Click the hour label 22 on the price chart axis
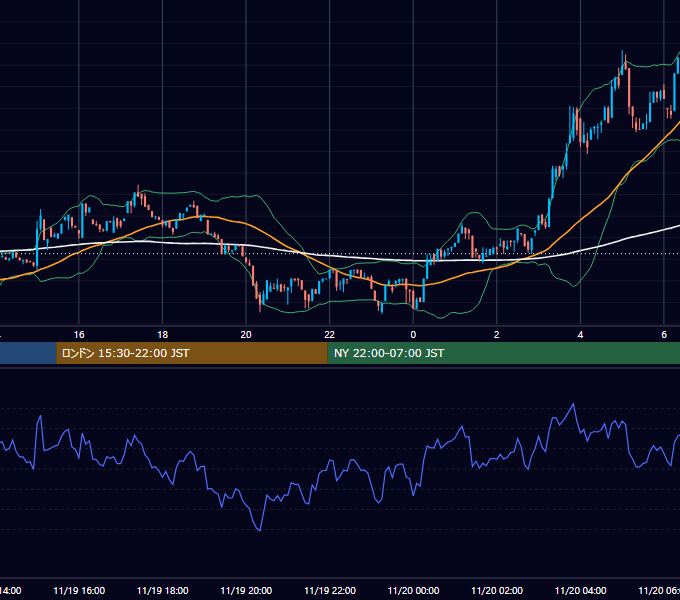 point(330,334)
